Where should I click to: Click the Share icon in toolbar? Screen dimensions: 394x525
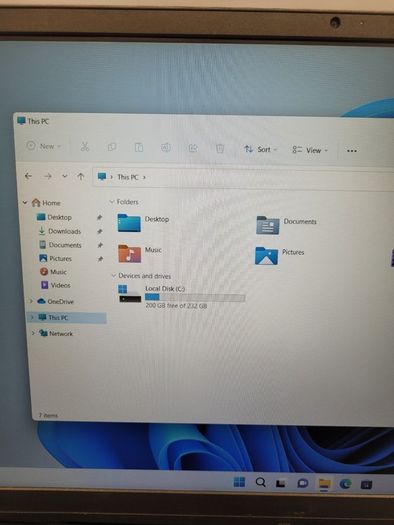click(x=193, y=148)
